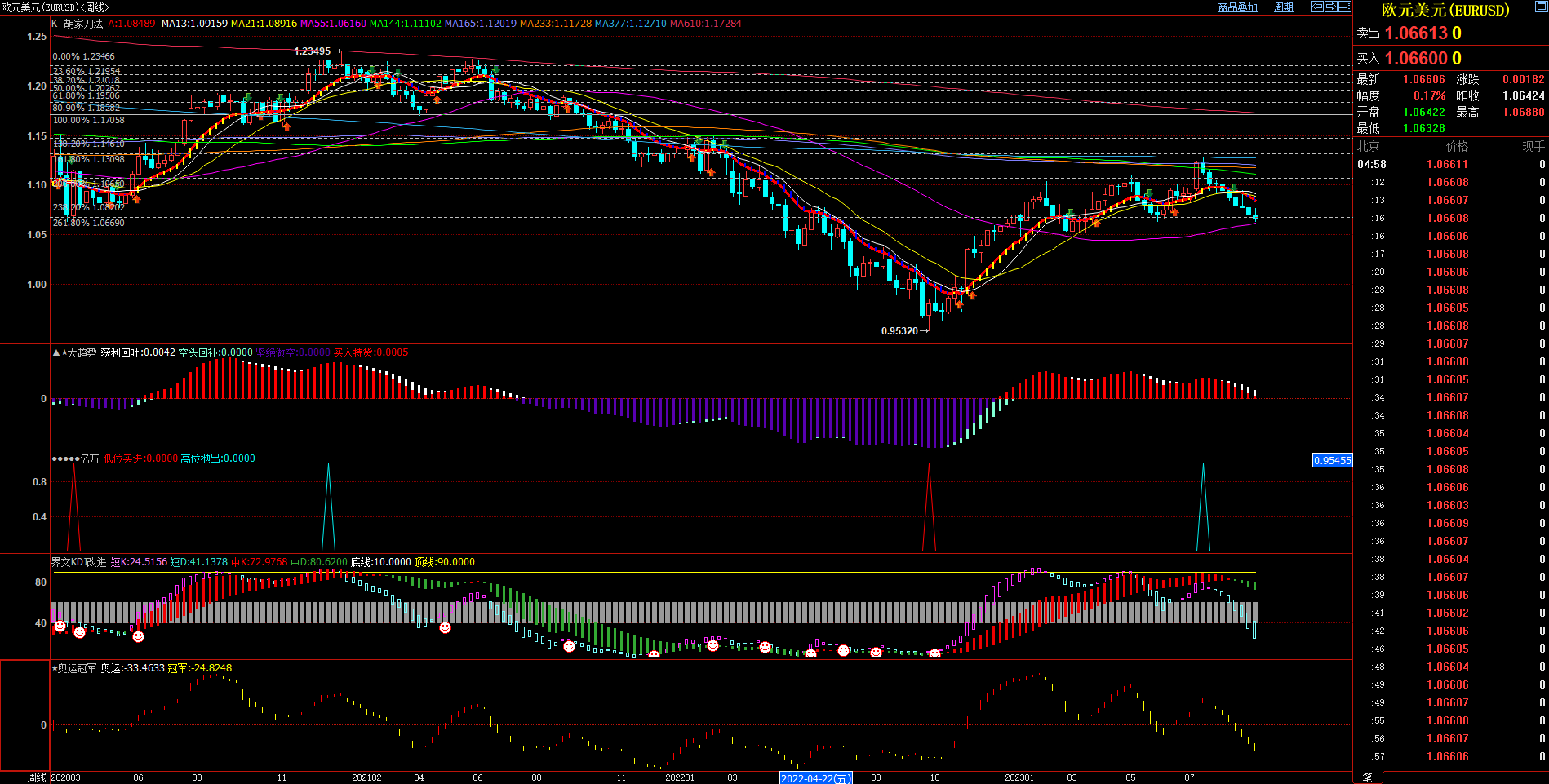Image resolution: width=1549 pixels, height=784 pixels.
Task: Click the 界文KD改进 indicator label
Action: tap(78, 562)
